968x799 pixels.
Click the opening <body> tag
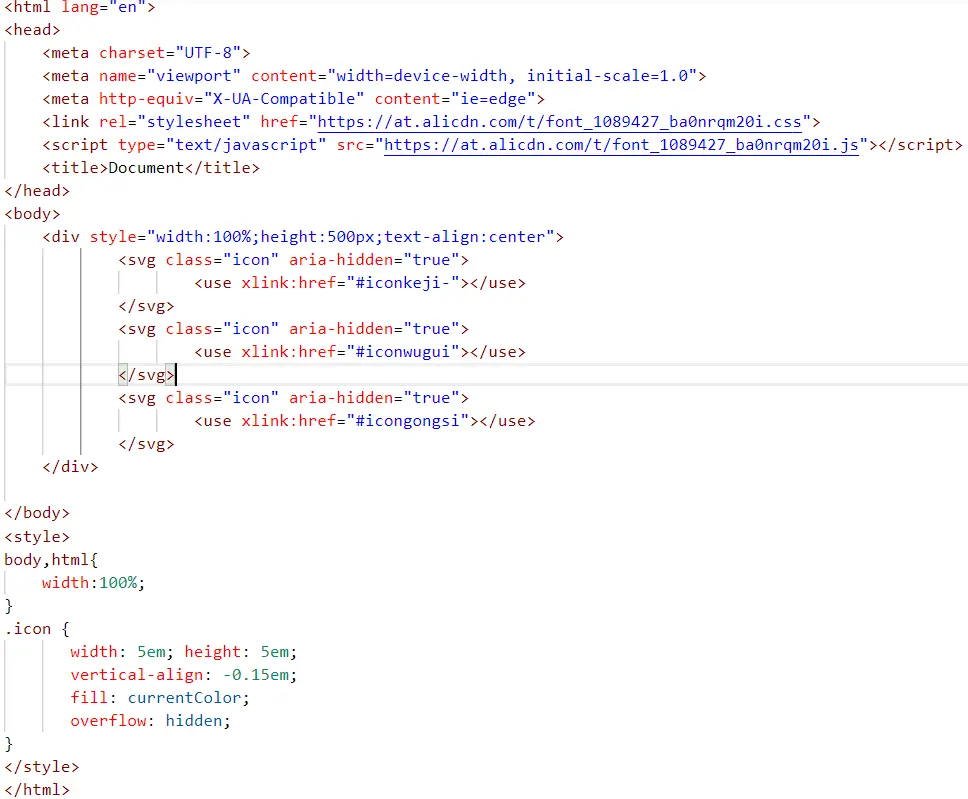pyautogui.click(x=33, y=214)
